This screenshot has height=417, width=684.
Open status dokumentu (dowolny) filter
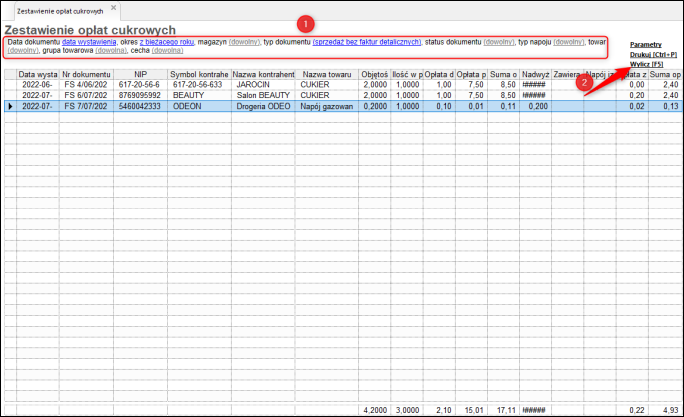[499, 42]
